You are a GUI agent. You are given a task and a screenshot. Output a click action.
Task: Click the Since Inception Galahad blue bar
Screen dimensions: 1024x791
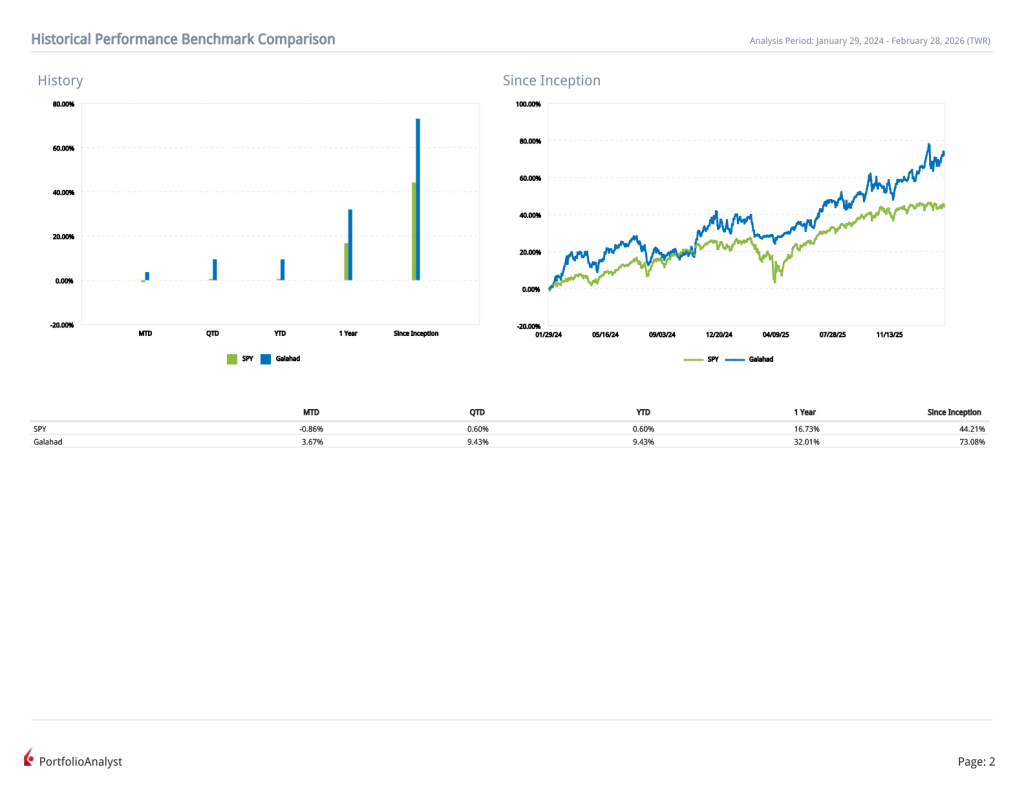418,199
